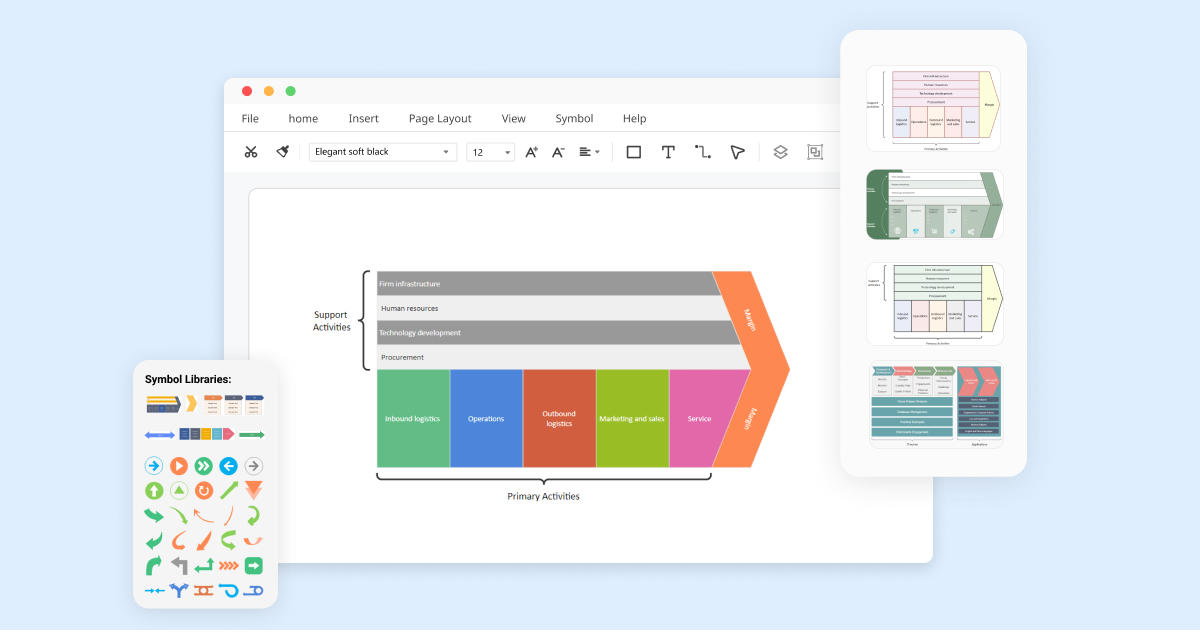Open the Insert menu
Screen dimensions: 1200x637
coord(363,118)
